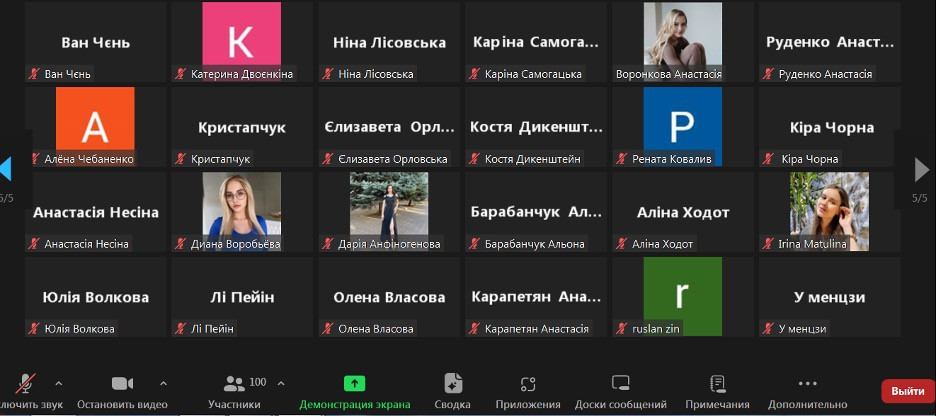The height and width of the screenshot is (416, 936).
Task: Expand audio options chevron next to microphone
Action: pos(58,383)
